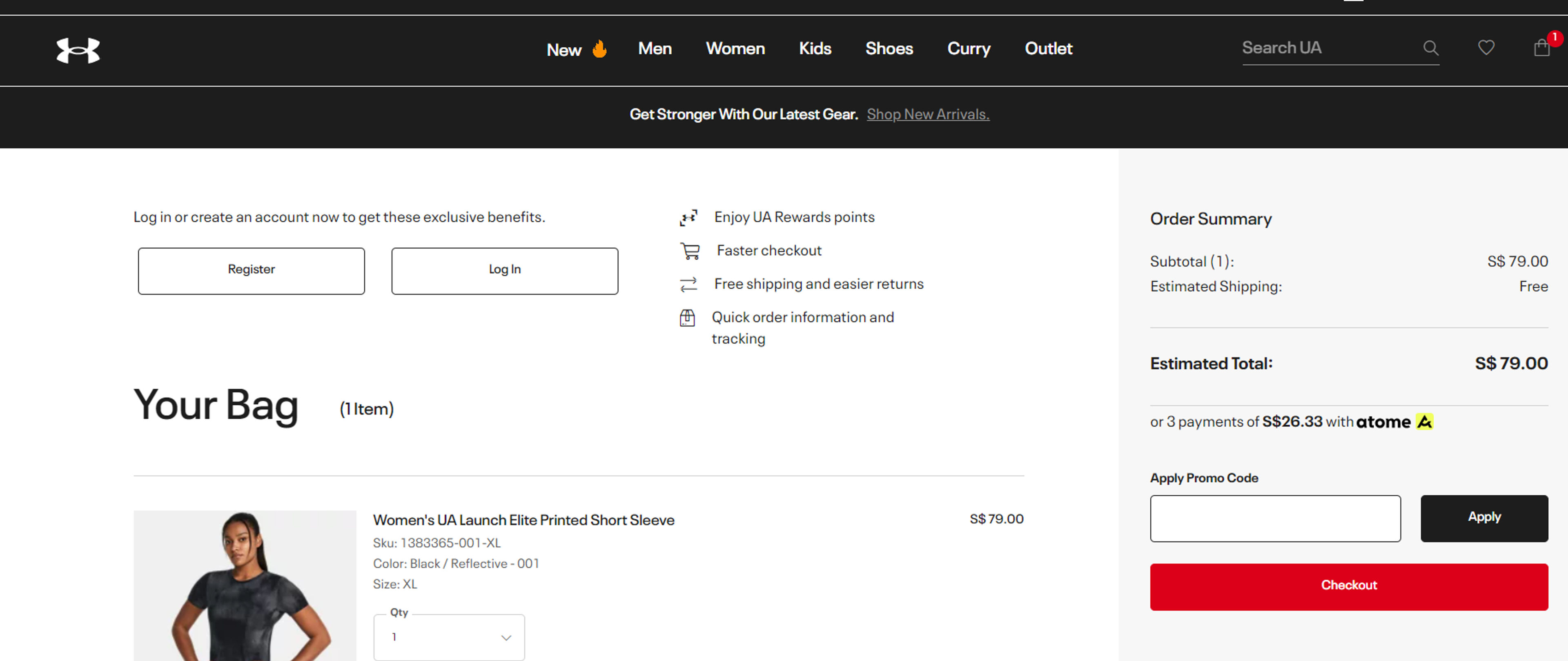Open the Outlet menu
1568x661 pixels.
(x=1048, y=48)
